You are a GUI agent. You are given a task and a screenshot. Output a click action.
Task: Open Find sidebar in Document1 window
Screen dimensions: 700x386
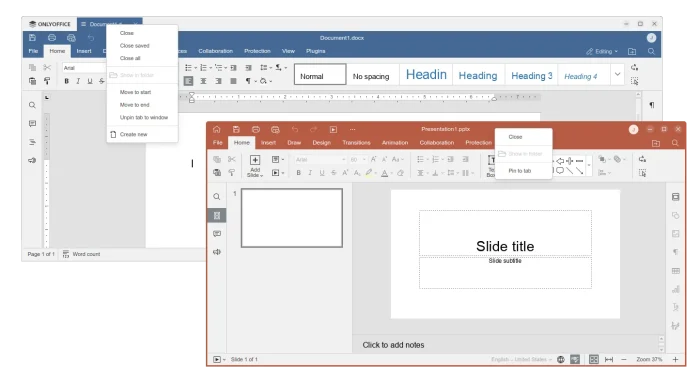pyautogui.click(x=32, y=105)
